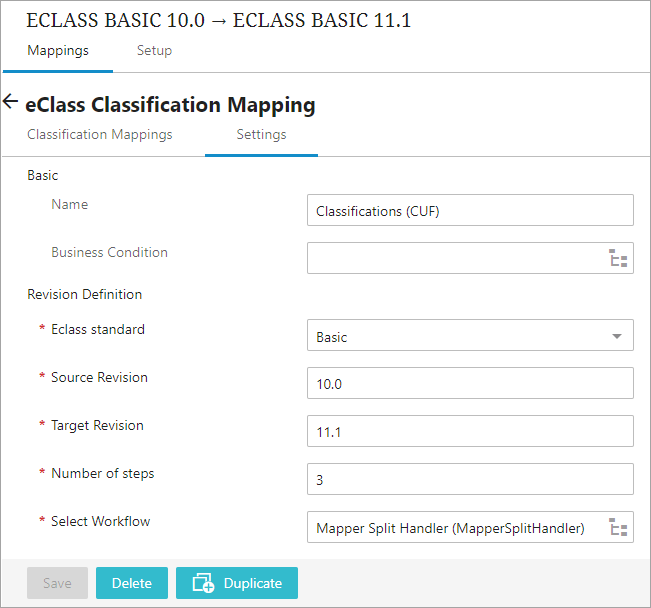651x608 pixels.
Task: Click the Mapper Split Handler workflow field
Action: pyautogui.click(x=457, y=527)
